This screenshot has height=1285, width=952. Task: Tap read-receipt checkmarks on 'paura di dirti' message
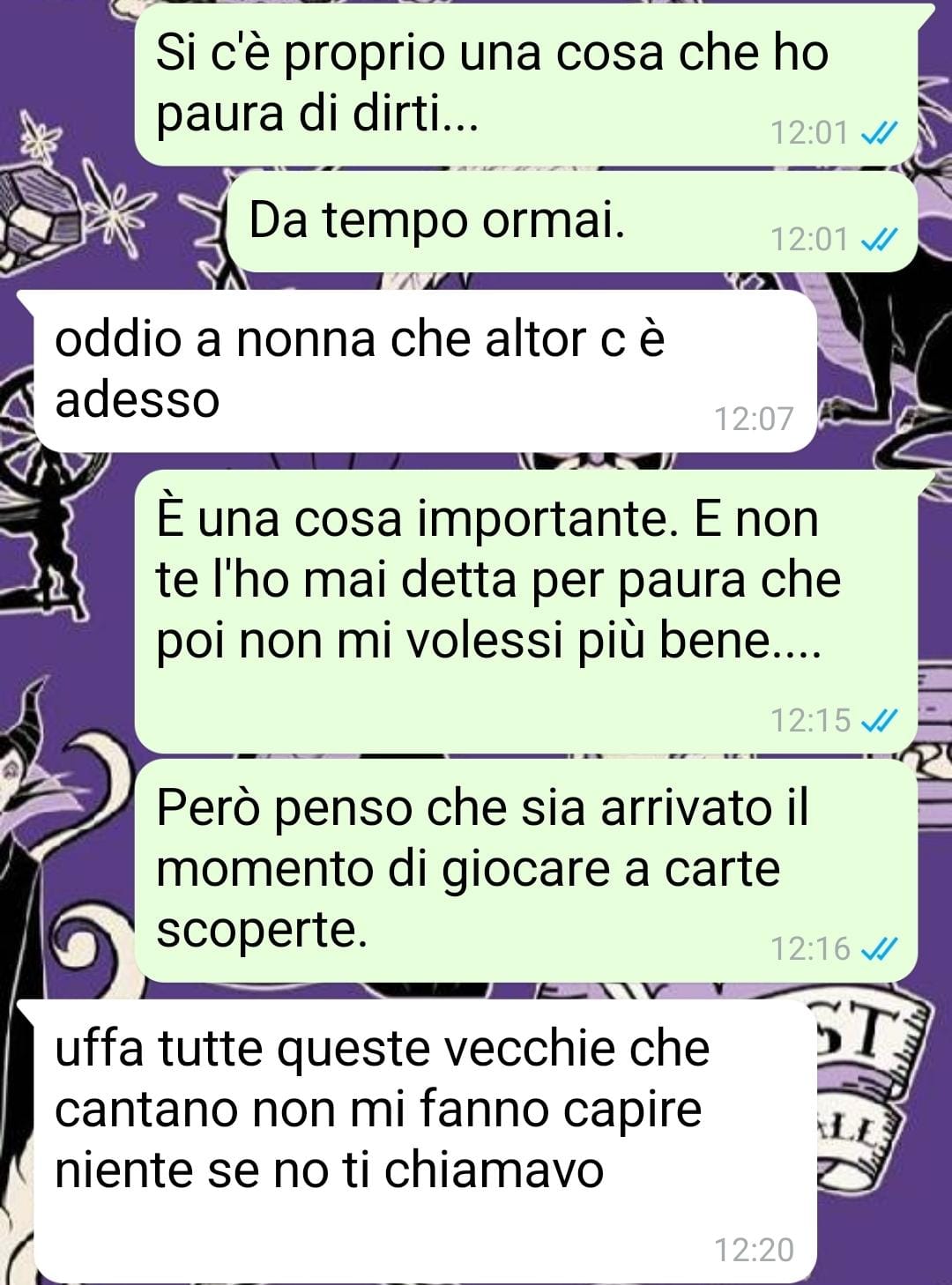(x=878, y=133)
